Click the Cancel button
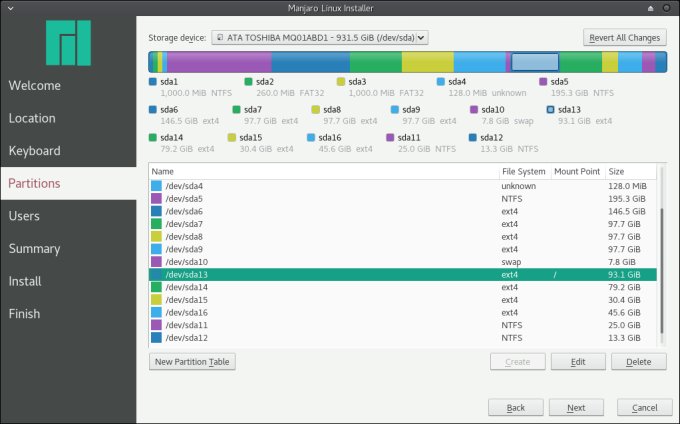The image size is (680, 424). click(x=644, y=408)
